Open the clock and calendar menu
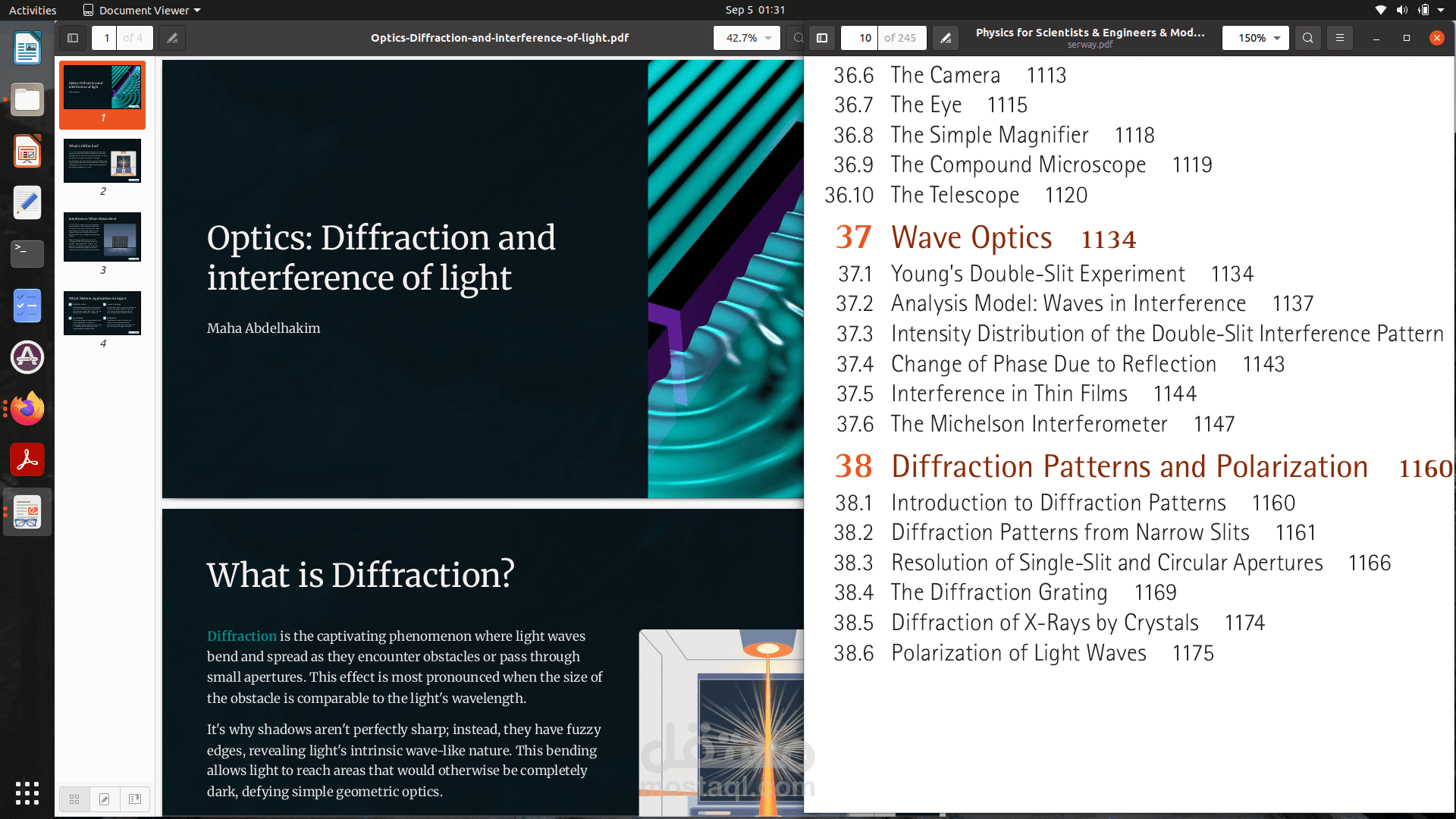Screen dimensions: 1456x819 pos(755,10)
